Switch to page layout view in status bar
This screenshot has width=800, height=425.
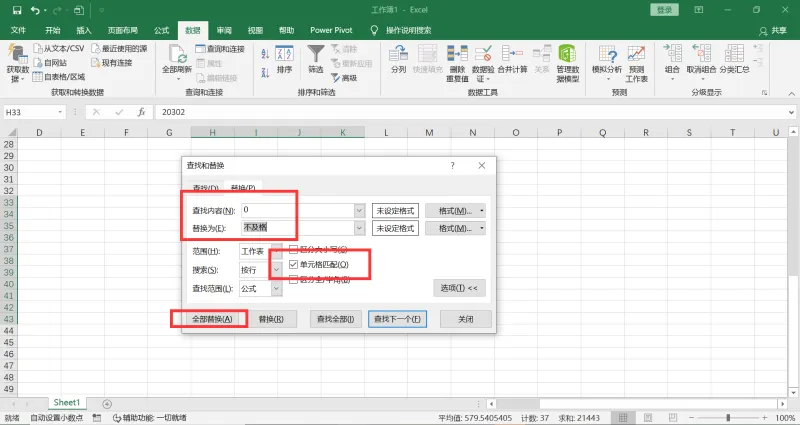tap(648, 418)
